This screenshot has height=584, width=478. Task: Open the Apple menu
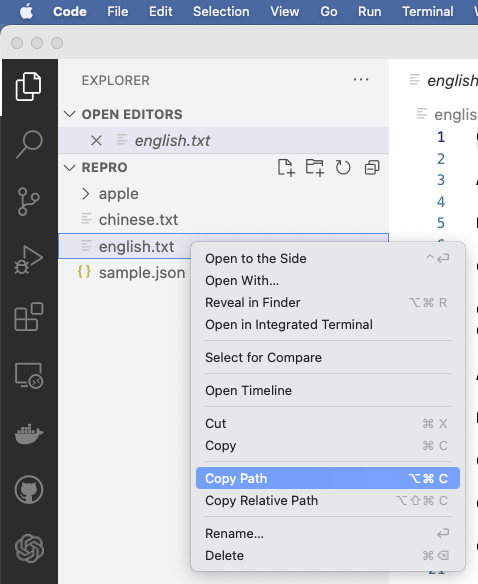[26, 12]
